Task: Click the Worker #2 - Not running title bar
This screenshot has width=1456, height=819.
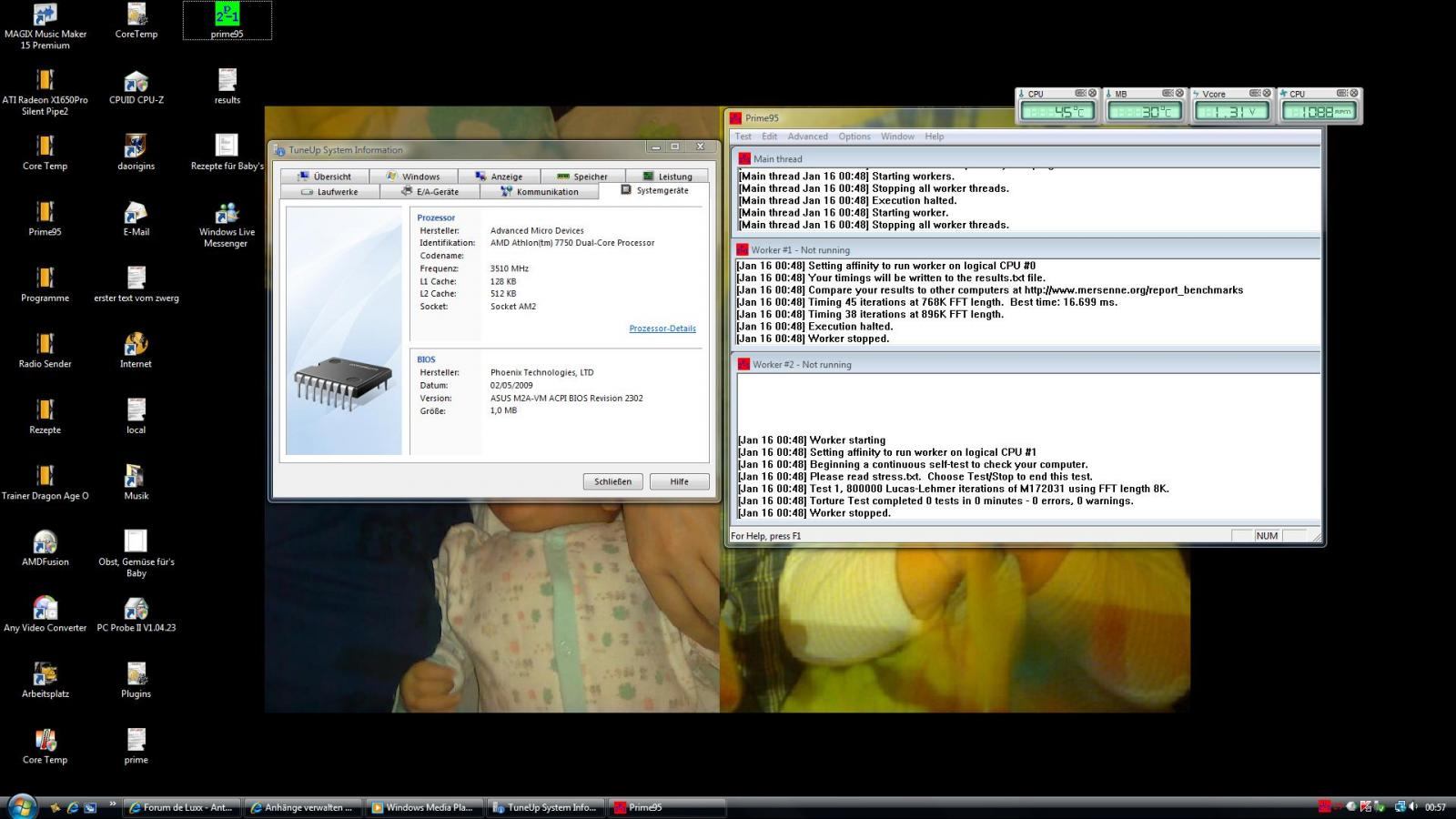Action: point(1026,364)
